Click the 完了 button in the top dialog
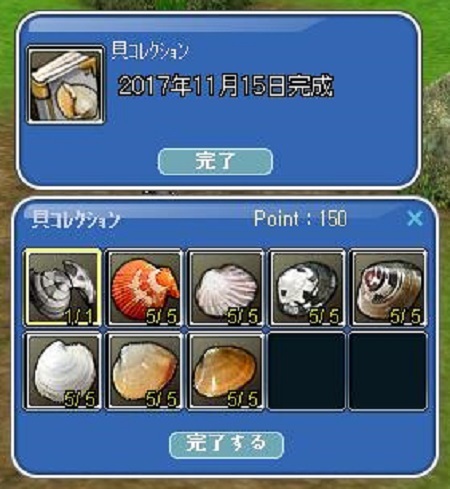 [215, 162]
